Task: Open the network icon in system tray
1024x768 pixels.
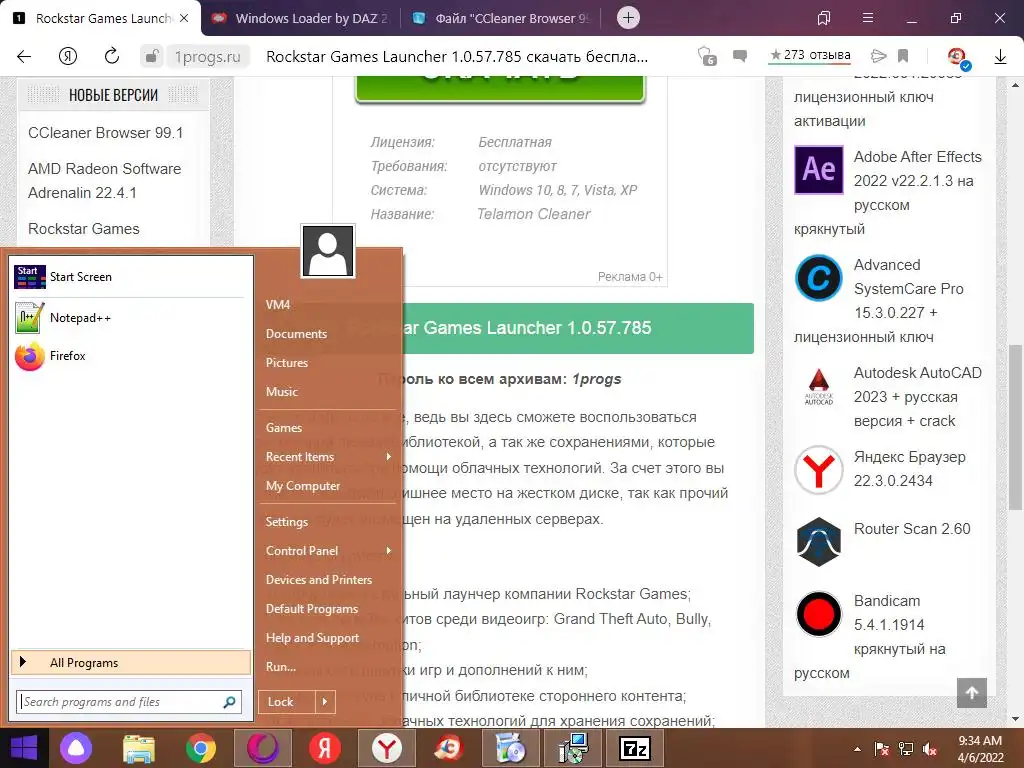Action: pos(906,748)
